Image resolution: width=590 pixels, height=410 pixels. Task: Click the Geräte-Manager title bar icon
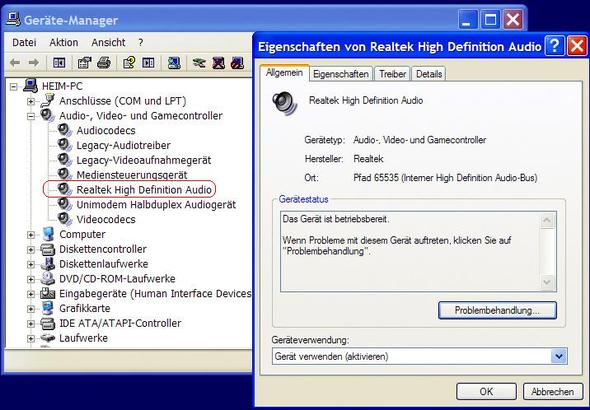(x=13, y=19)
